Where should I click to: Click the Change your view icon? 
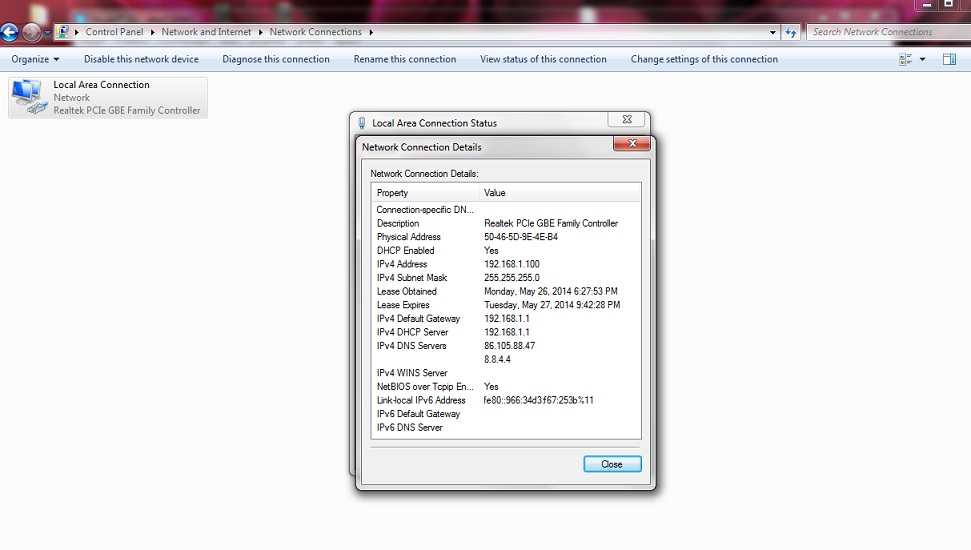(x=905, y=60)
